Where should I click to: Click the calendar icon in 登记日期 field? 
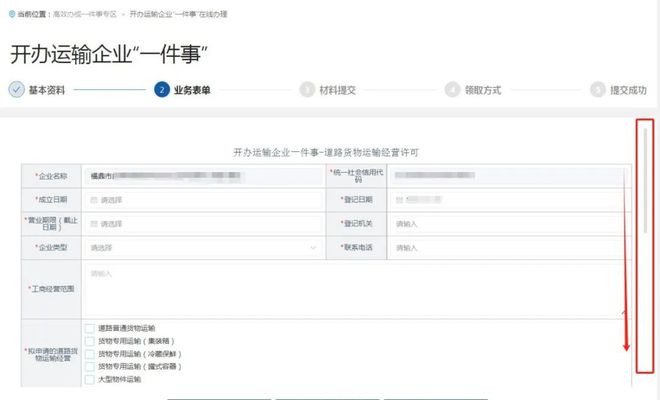click(399, 200)
